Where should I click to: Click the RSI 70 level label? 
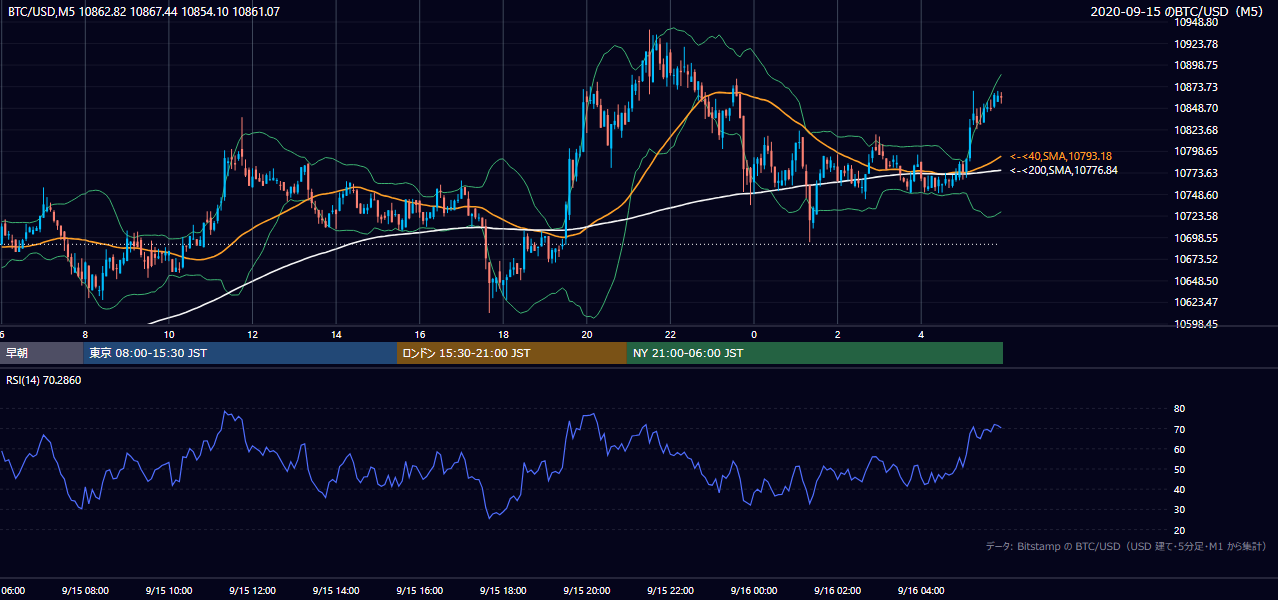pyautogui.click(x=1179, y=429)
